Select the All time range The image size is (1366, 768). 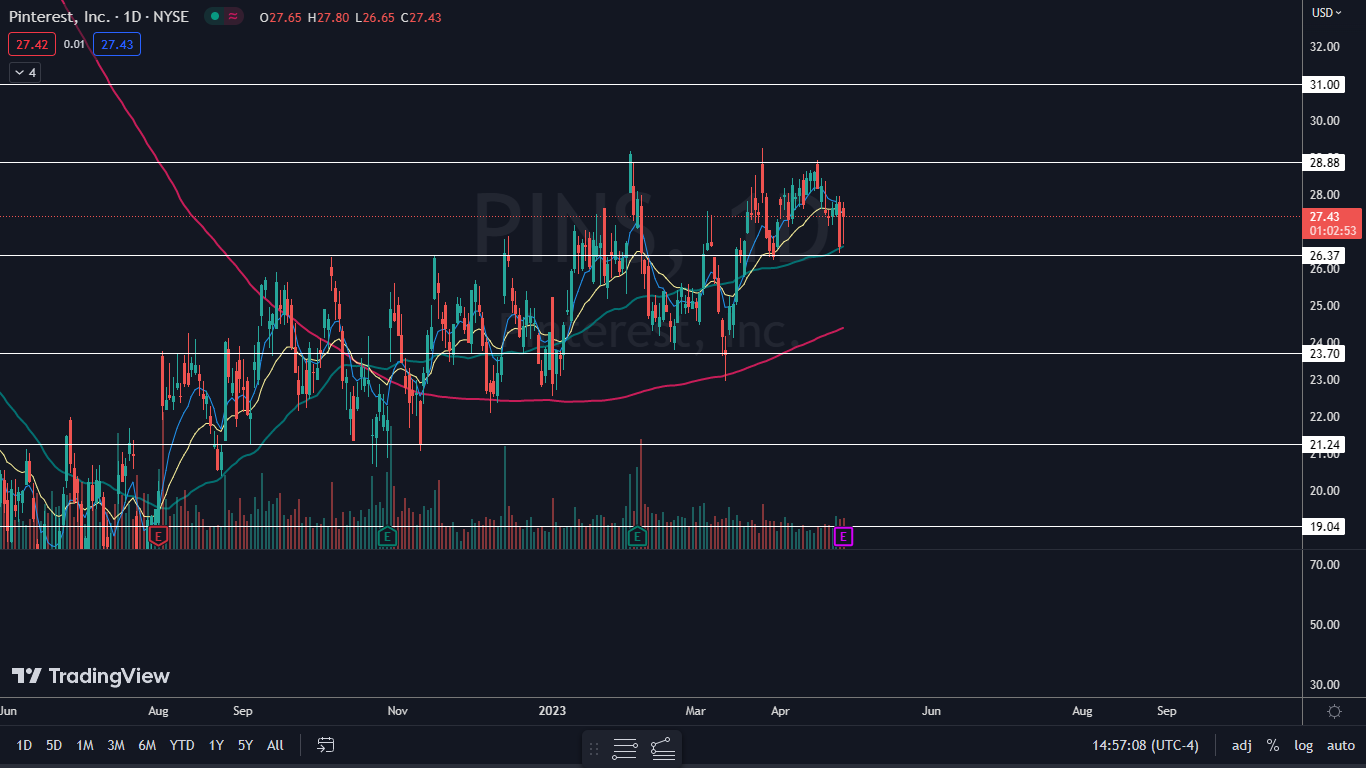tap(275, 745)
